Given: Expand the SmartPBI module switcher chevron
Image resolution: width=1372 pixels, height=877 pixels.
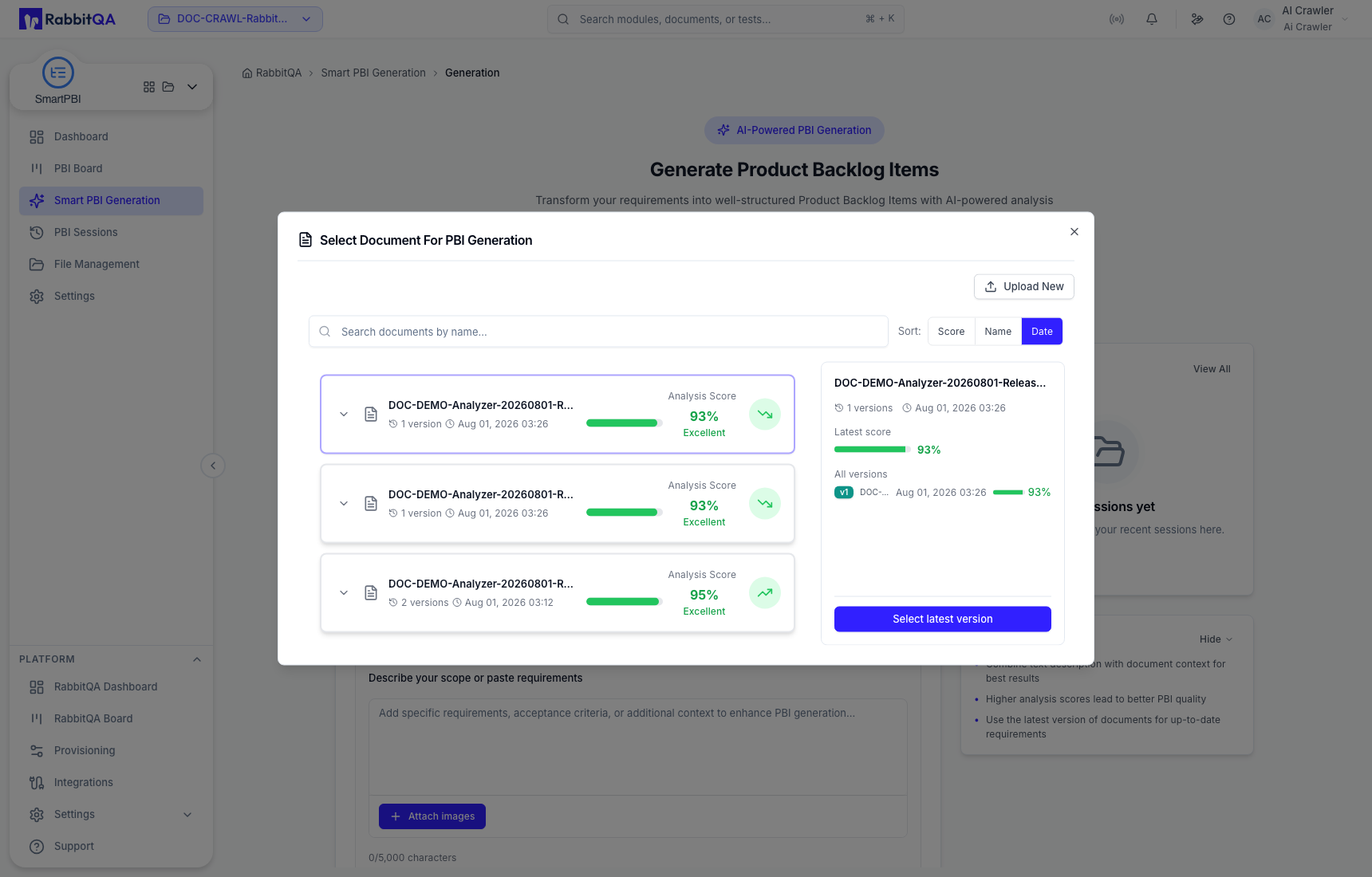Looking at the screenshot, I should (x=192, y=87).
